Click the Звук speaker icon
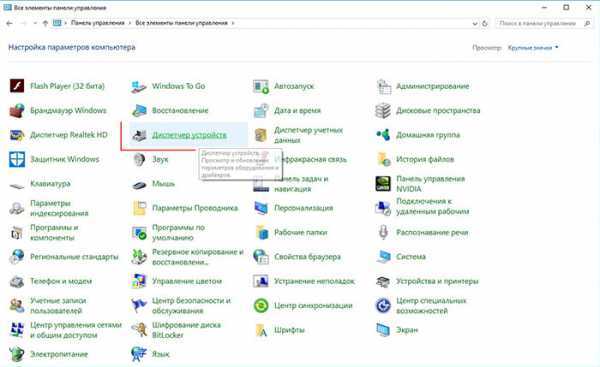The width and height of the screenshot is (600, 367). click(139, 159)
